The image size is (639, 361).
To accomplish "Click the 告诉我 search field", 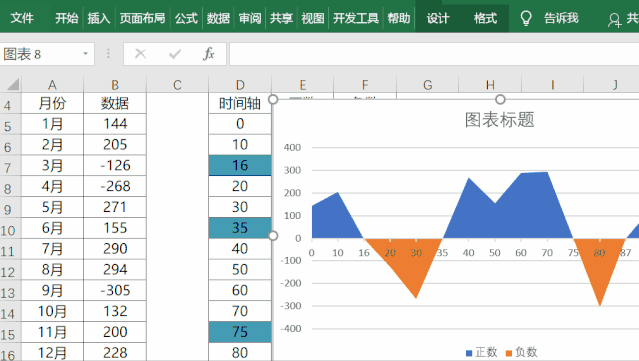I will click(561, 18).
